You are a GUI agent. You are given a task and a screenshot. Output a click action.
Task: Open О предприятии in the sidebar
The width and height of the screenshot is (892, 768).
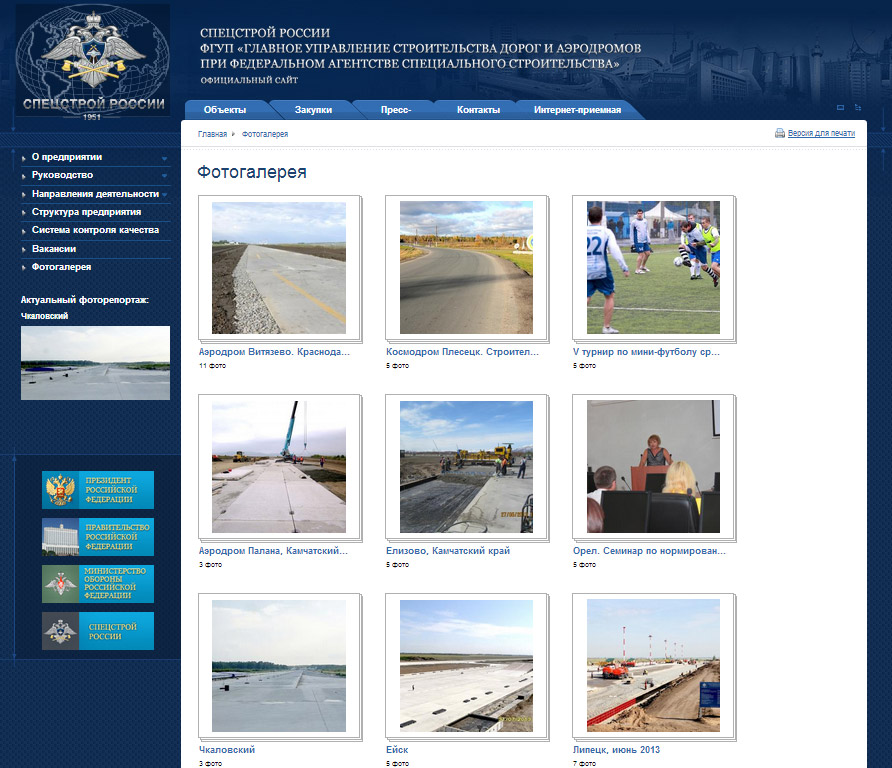click(67, 157)
